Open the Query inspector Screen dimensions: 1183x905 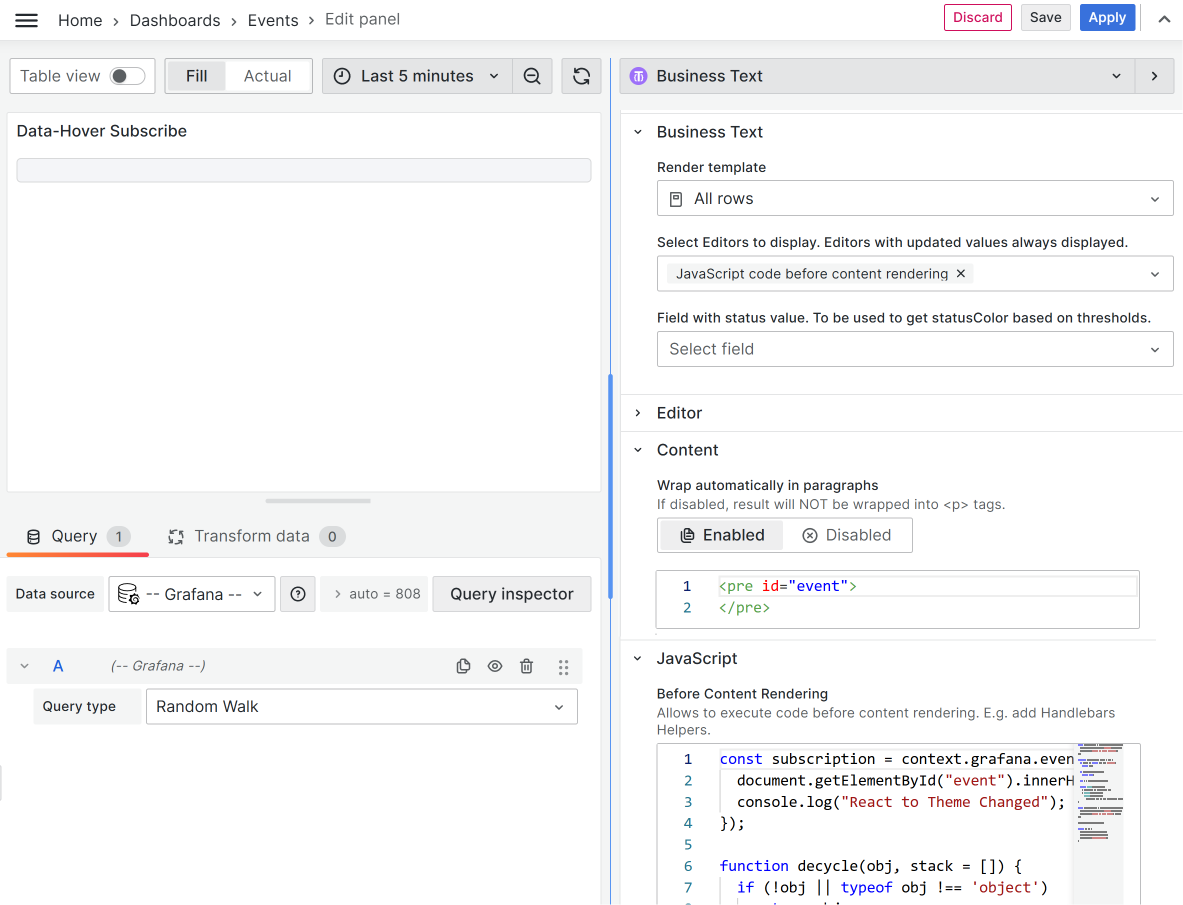511,594
